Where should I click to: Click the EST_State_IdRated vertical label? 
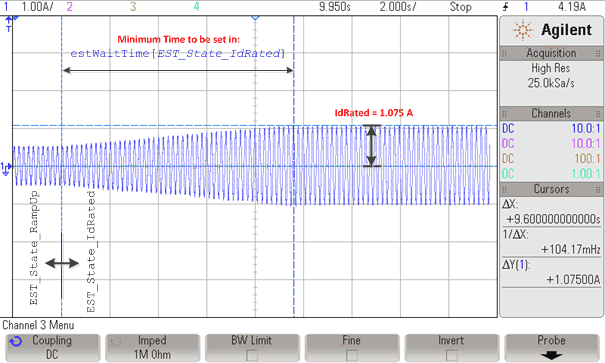(x=91, y=252)
